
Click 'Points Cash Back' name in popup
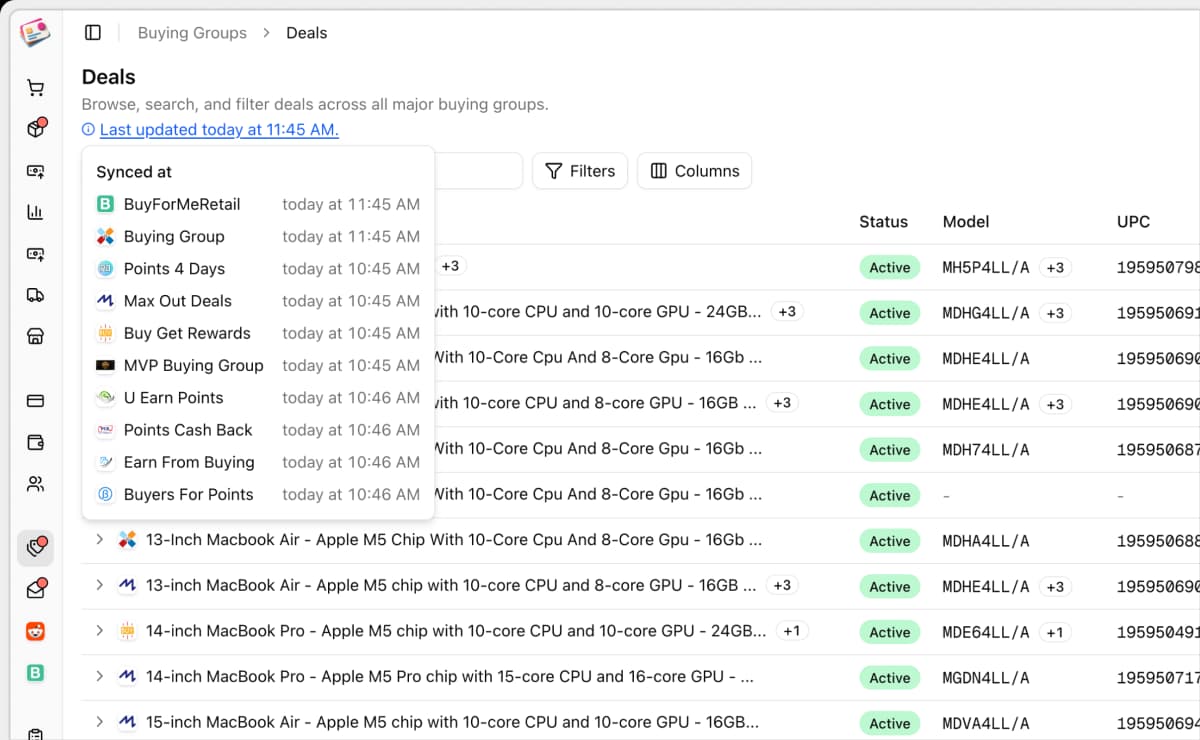188,430
